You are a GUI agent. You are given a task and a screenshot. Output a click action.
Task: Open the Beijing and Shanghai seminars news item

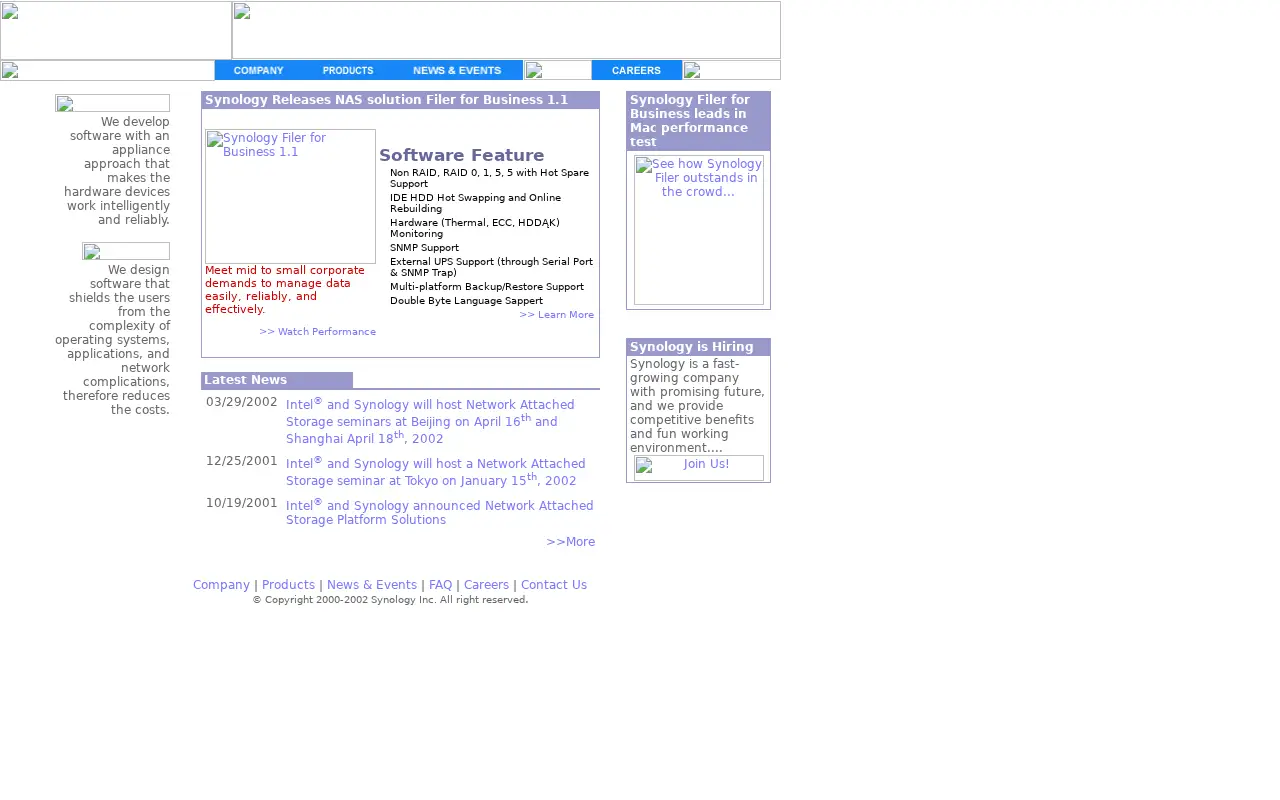430,421
